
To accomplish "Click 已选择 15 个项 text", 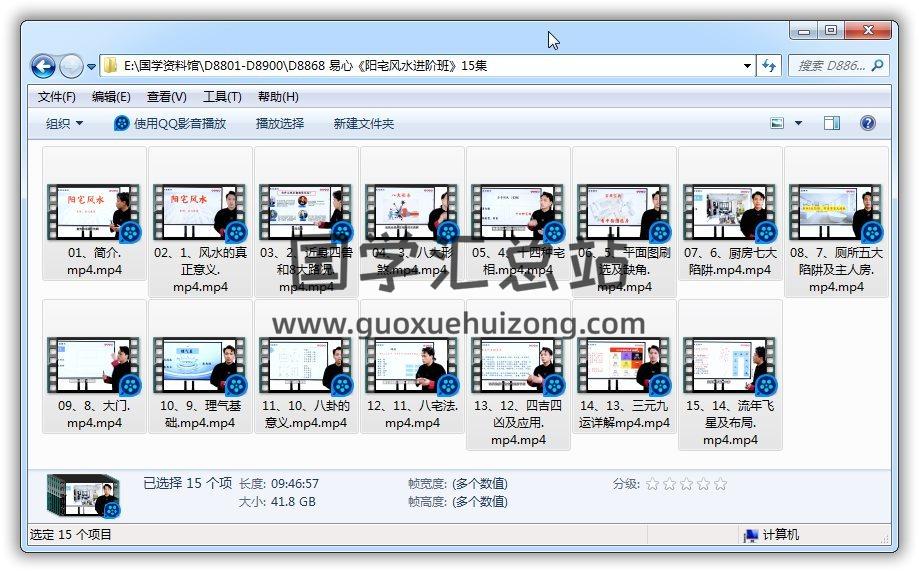I will click(x=188, y=483).
